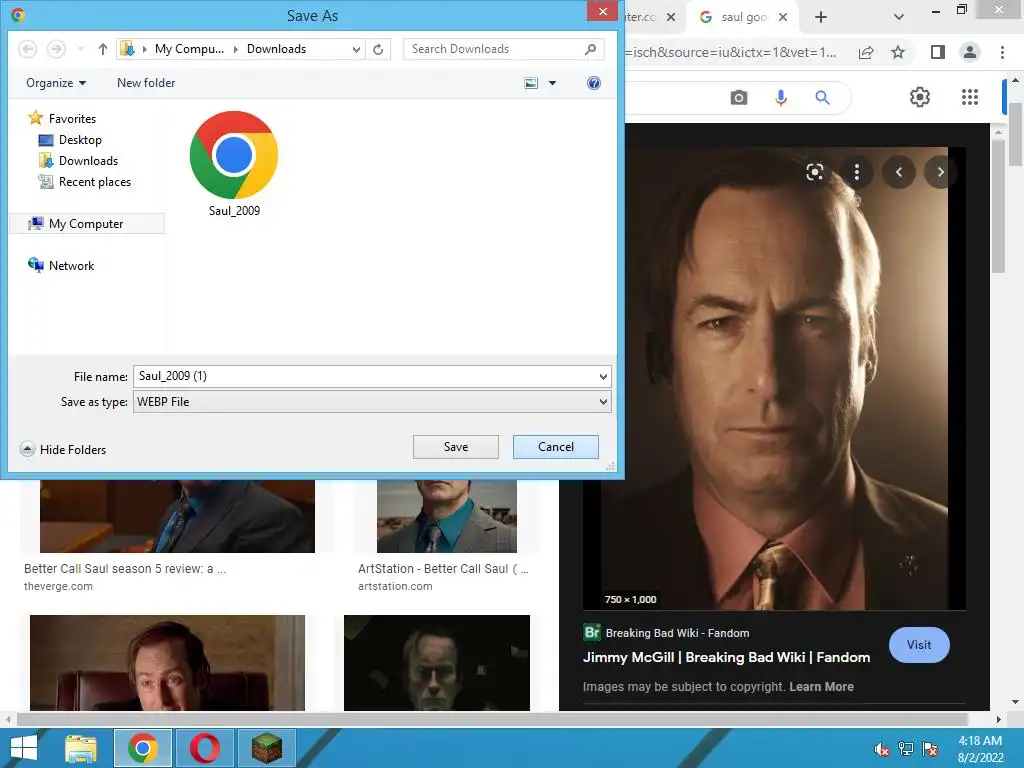This screenshot has height=768, width=1024.
Task: Click Chrome address bar URL
Action: point(731,52)
